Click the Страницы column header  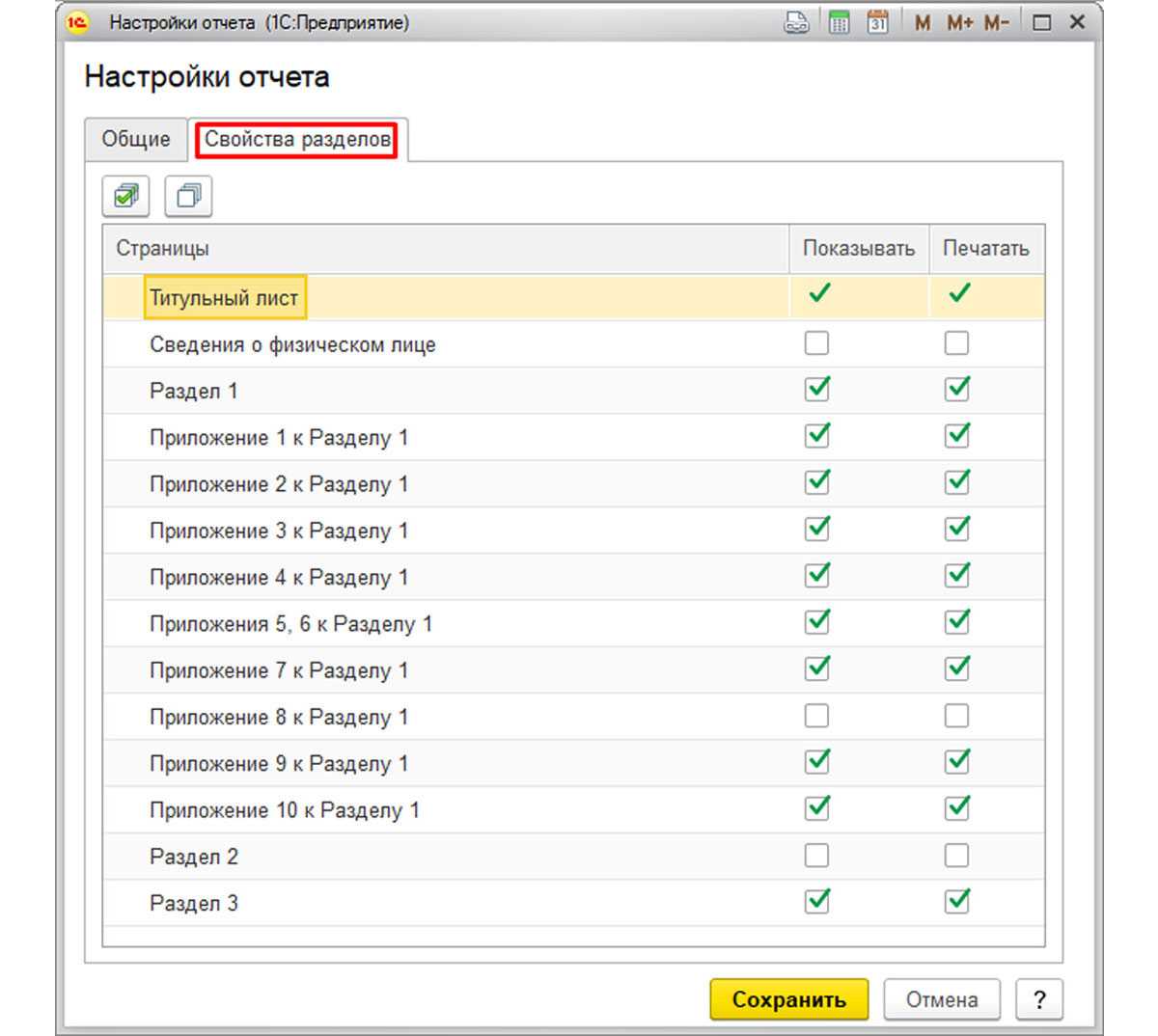click(162, 249)
